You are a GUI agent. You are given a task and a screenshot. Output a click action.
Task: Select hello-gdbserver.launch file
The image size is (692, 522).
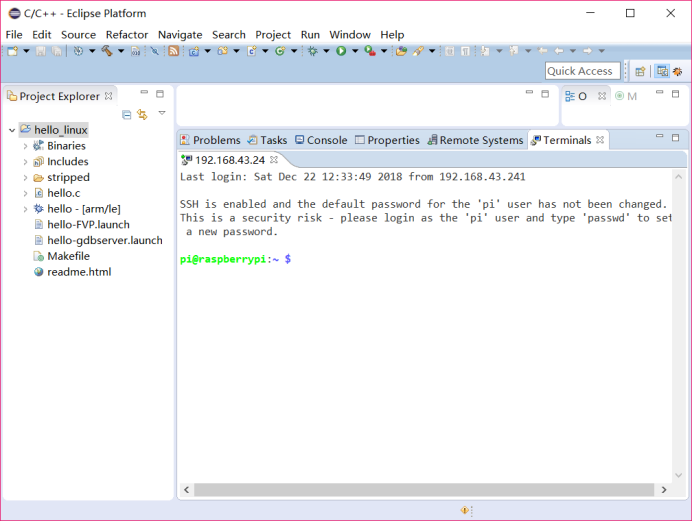[x=98, y=240]
